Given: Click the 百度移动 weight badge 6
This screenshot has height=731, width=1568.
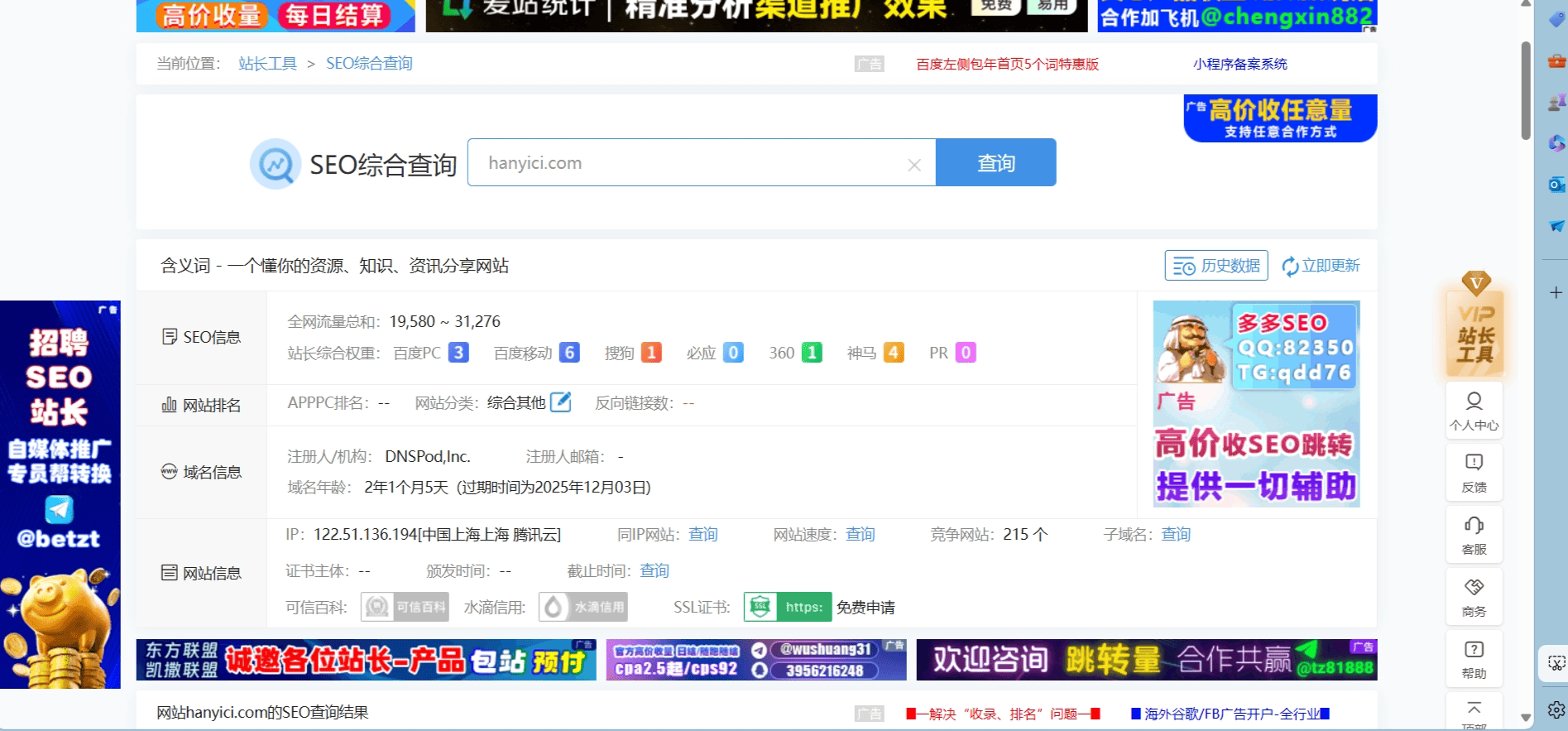Looking at the screenshot, I should click(x=569, y=353).
